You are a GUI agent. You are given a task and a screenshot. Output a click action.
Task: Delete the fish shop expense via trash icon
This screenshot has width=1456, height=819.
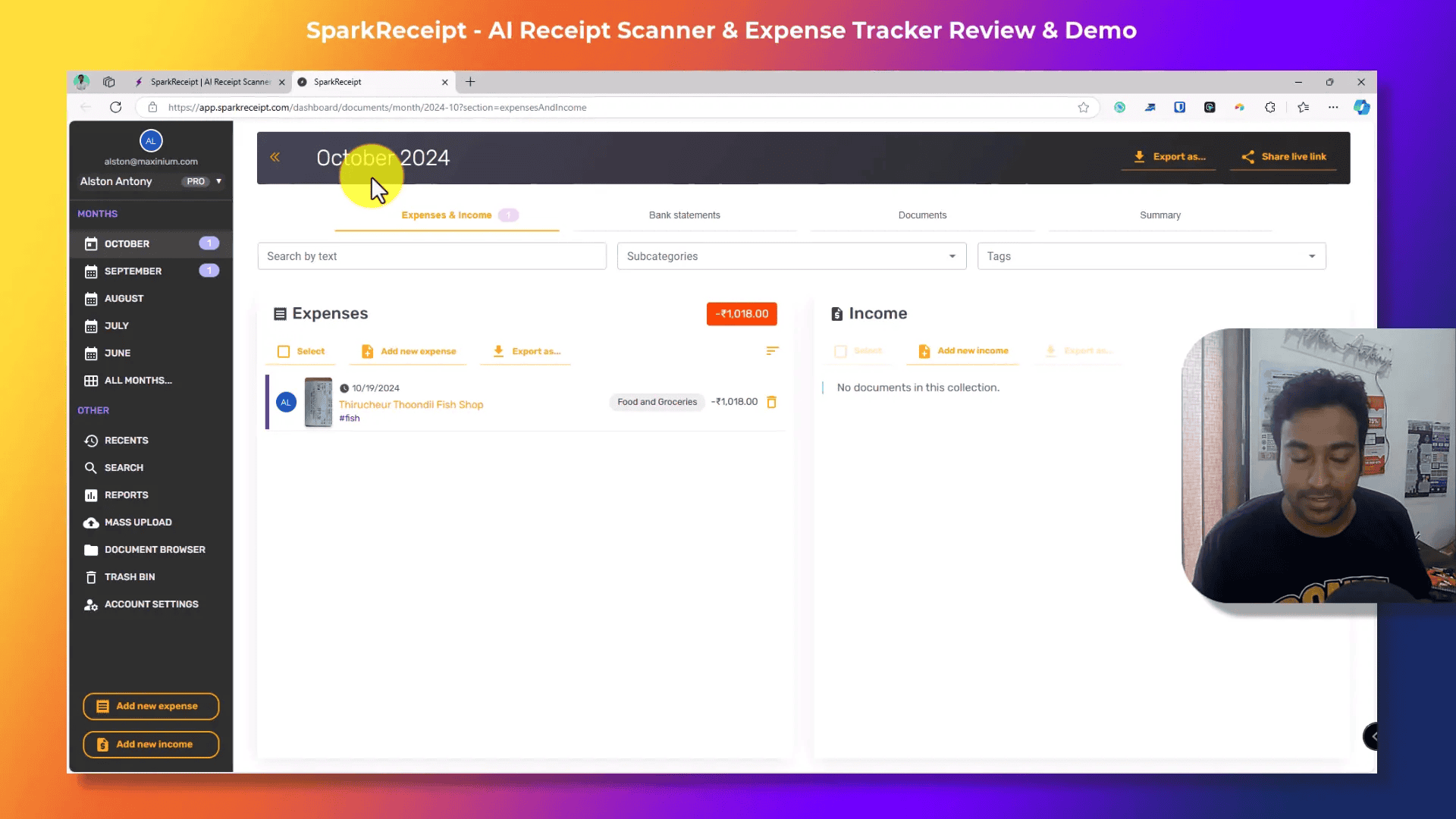(771, 402)
